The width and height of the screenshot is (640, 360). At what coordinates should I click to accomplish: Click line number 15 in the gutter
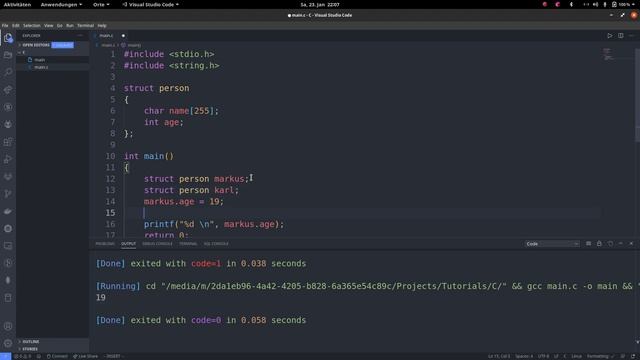pyautogui.click(x=110, y=213)
